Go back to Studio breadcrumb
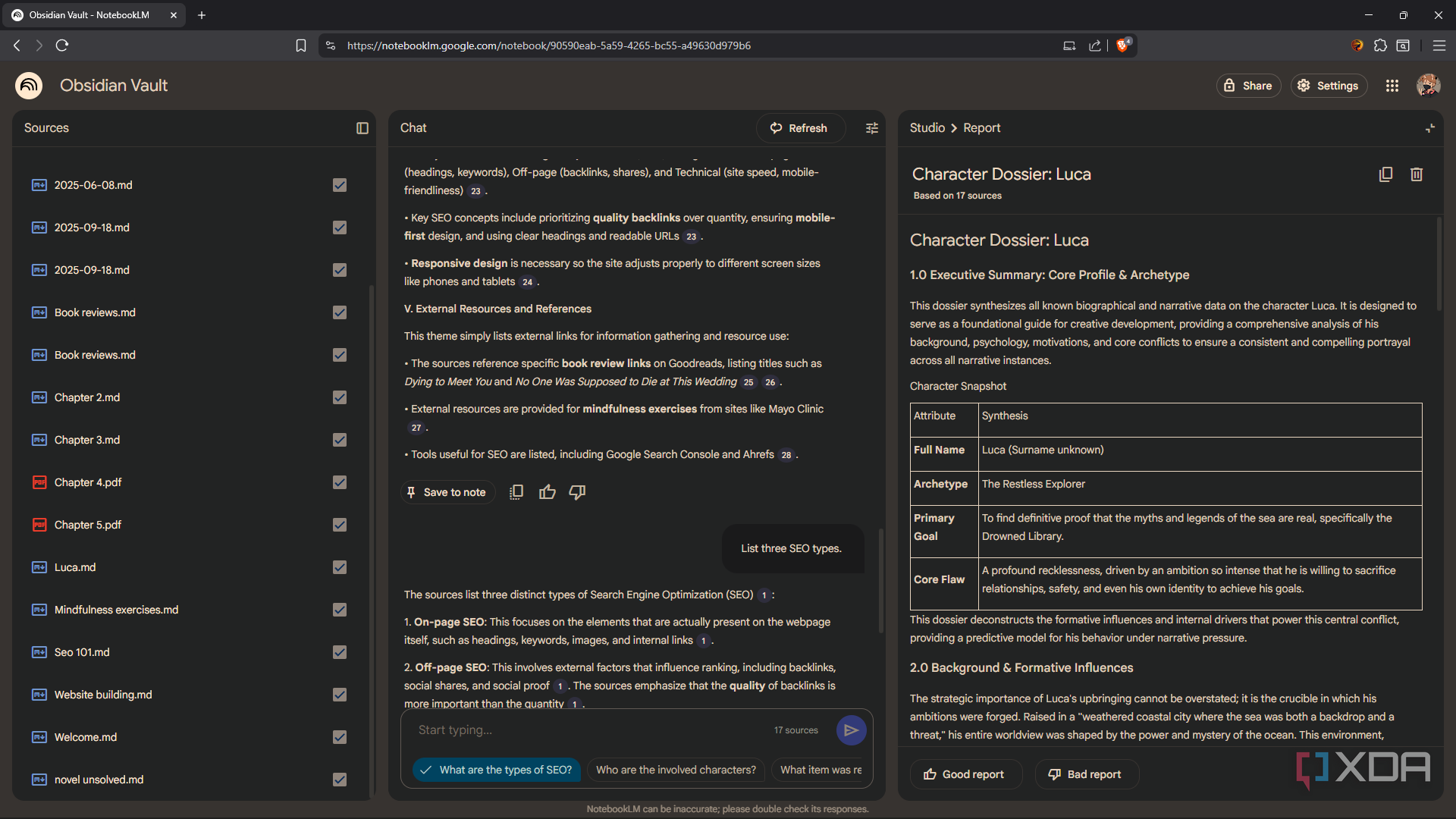1456x819 pixels. (x=927, y=128)
